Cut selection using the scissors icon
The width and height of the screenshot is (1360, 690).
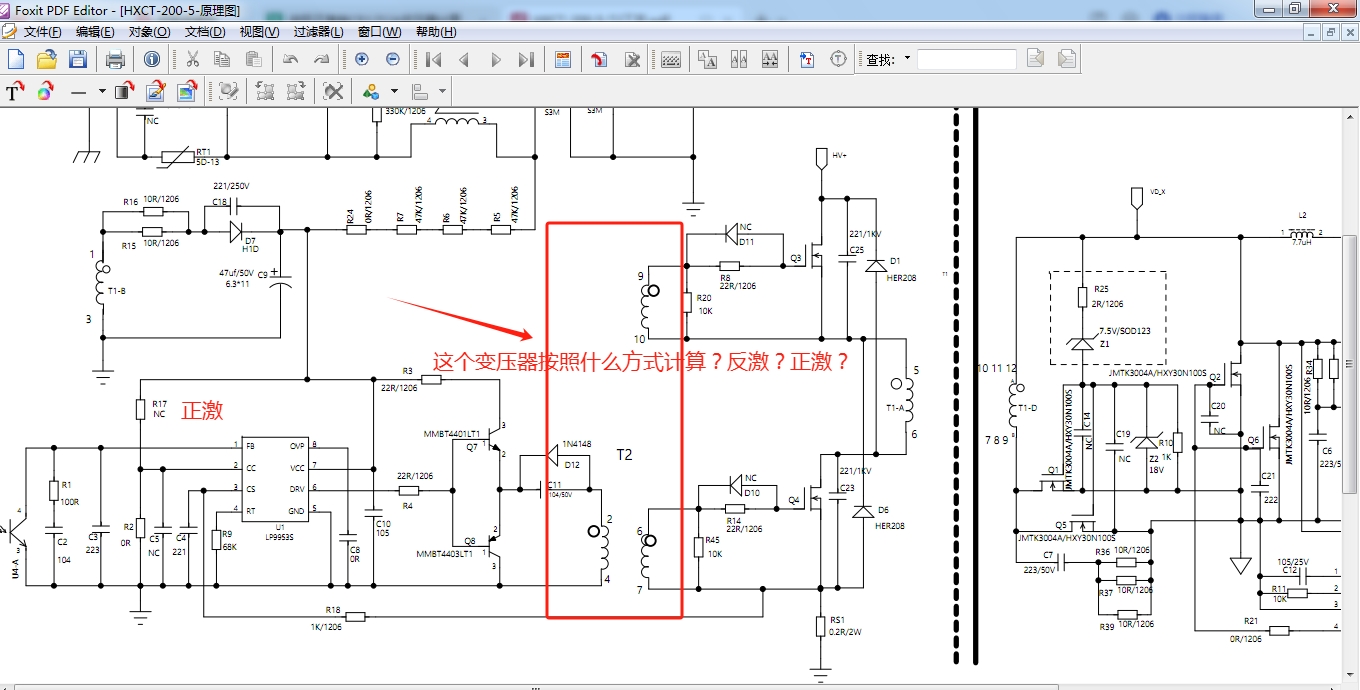click(192, 60)
